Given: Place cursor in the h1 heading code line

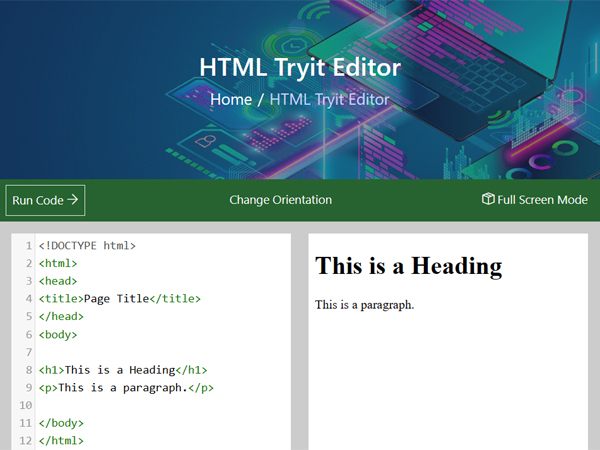Looking at the screenshot, I should point(123,370).
